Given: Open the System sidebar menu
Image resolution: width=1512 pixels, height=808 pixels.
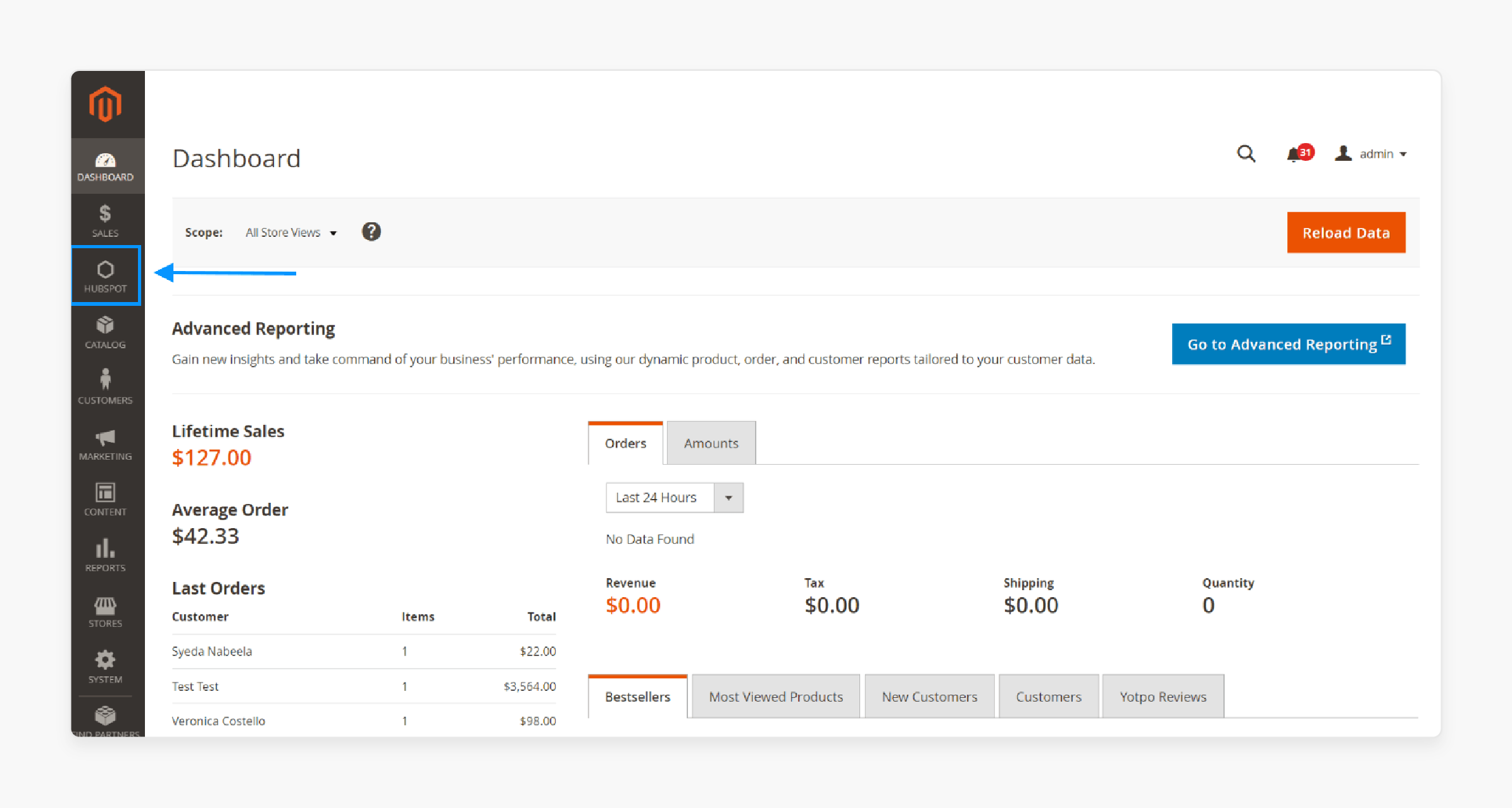Looking at the screenshot, I should [106, 667].
